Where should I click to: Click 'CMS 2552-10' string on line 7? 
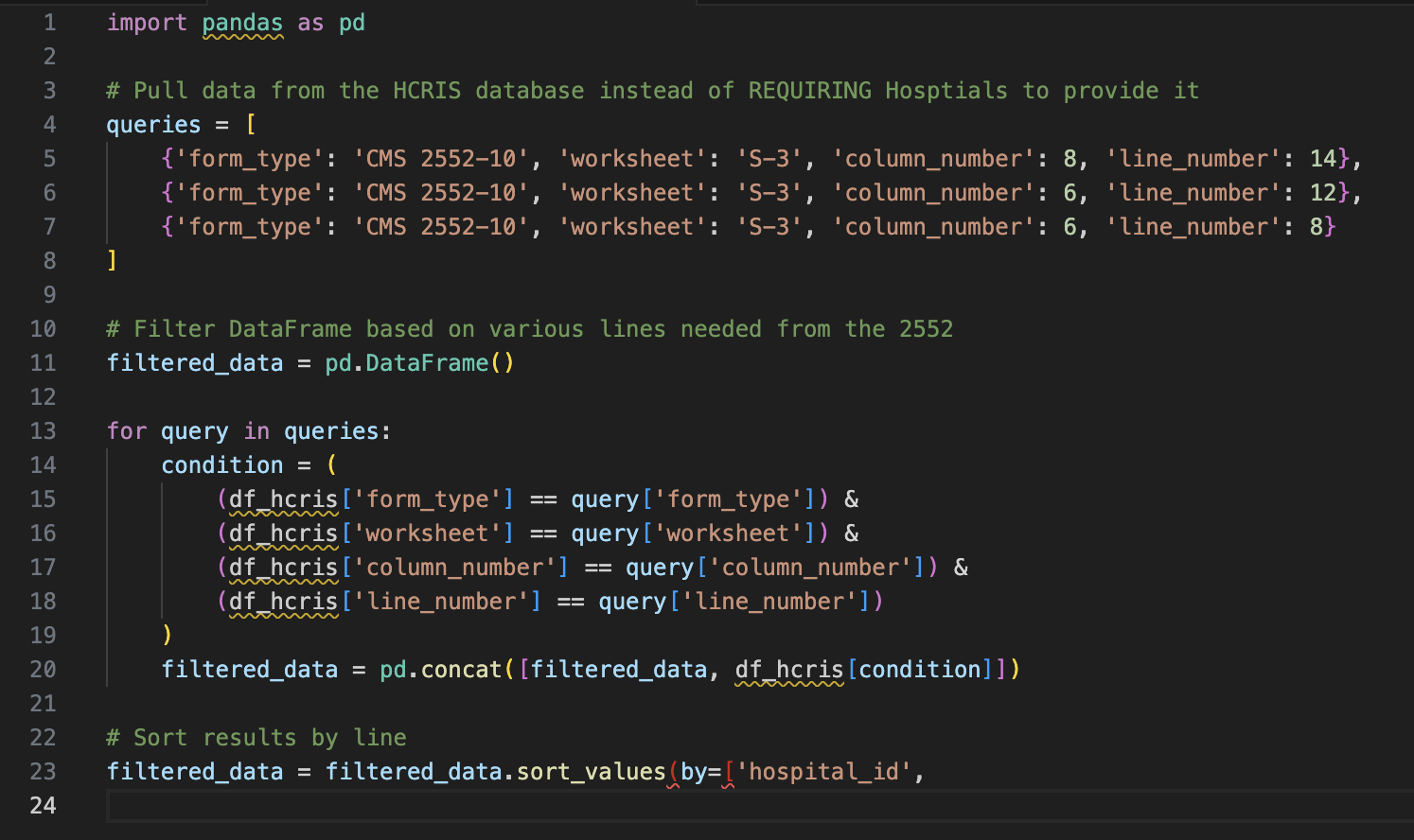441,227
